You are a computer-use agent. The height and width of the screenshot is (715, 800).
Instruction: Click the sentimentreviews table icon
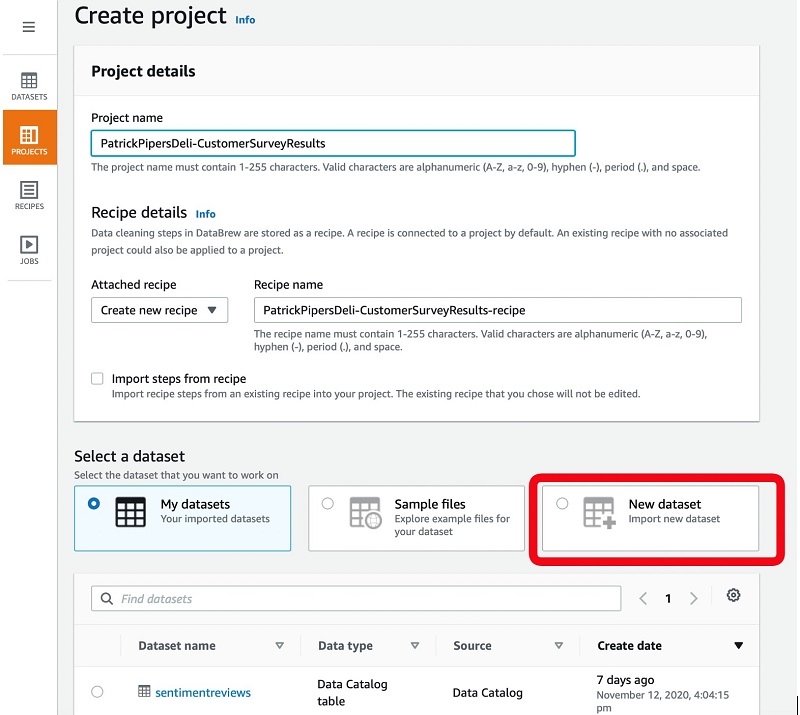[144, 691]
